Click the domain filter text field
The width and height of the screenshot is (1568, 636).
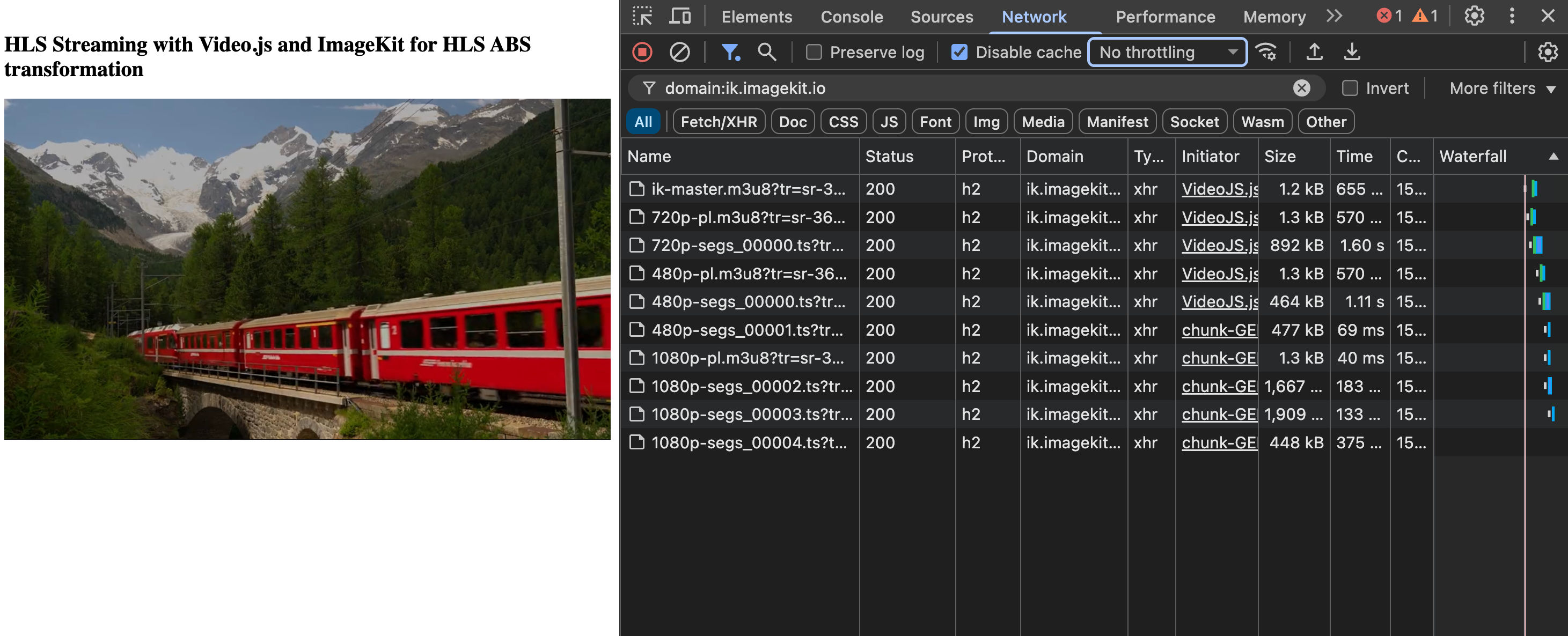(974, 89)
